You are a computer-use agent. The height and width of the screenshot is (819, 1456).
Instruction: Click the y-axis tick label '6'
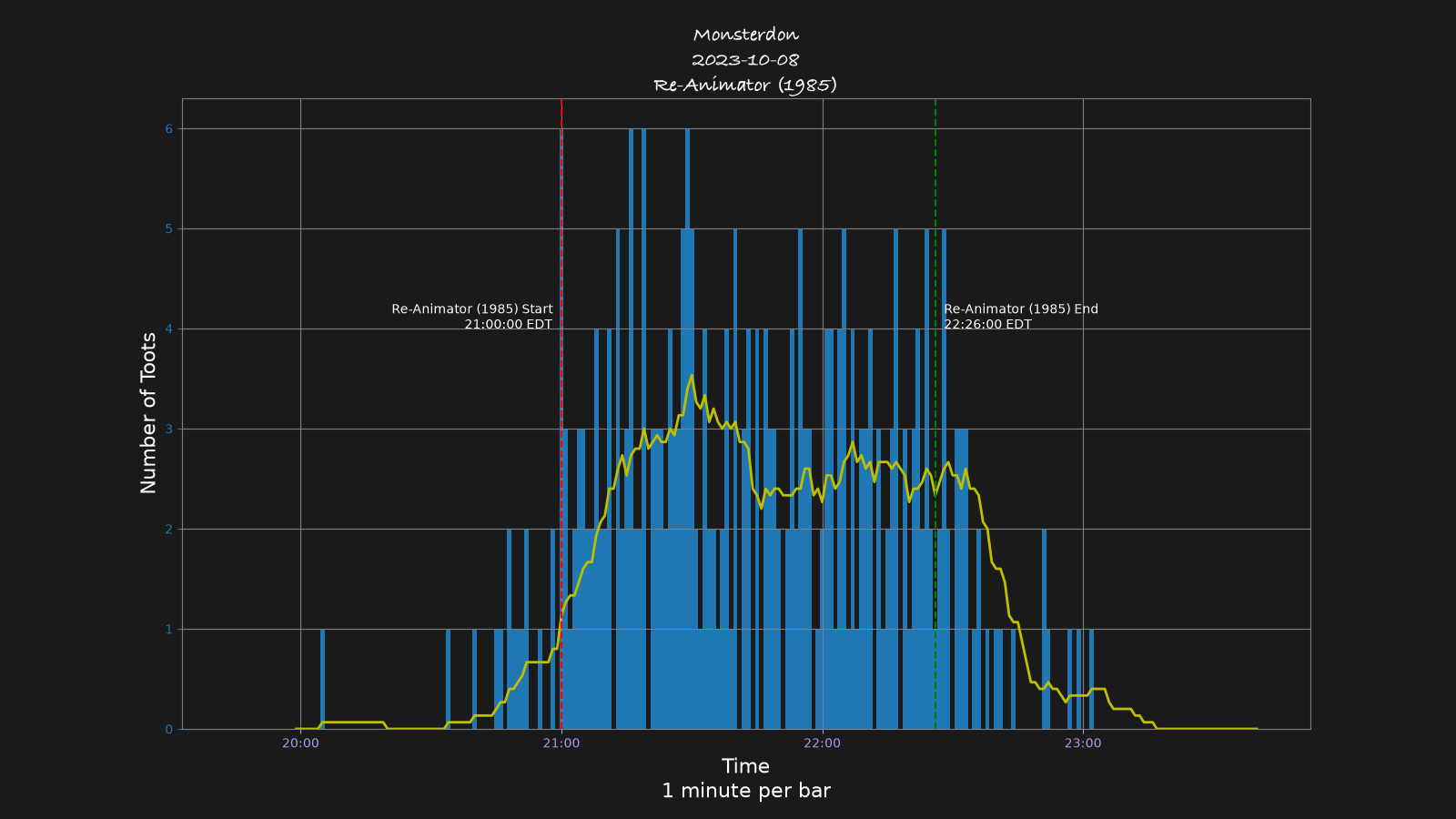[168, 129]
